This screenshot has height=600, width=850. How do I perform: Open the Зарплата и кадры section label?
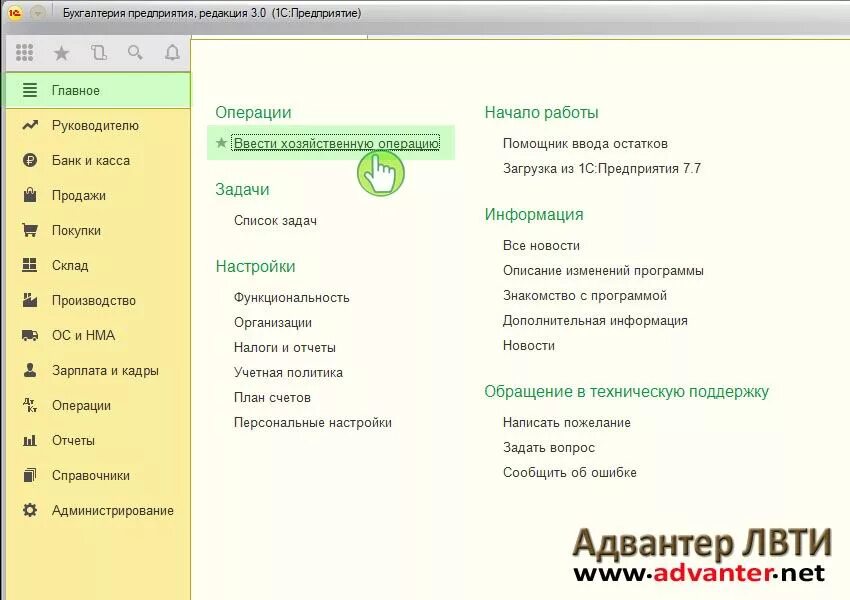pos(105,371)
